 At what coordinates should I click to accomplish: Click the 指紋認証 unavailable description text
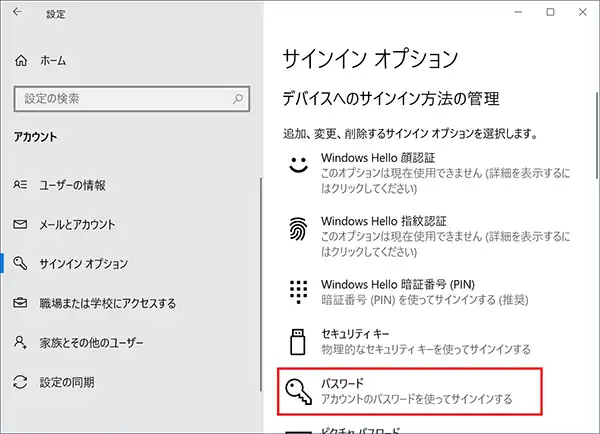coord(445,244)
